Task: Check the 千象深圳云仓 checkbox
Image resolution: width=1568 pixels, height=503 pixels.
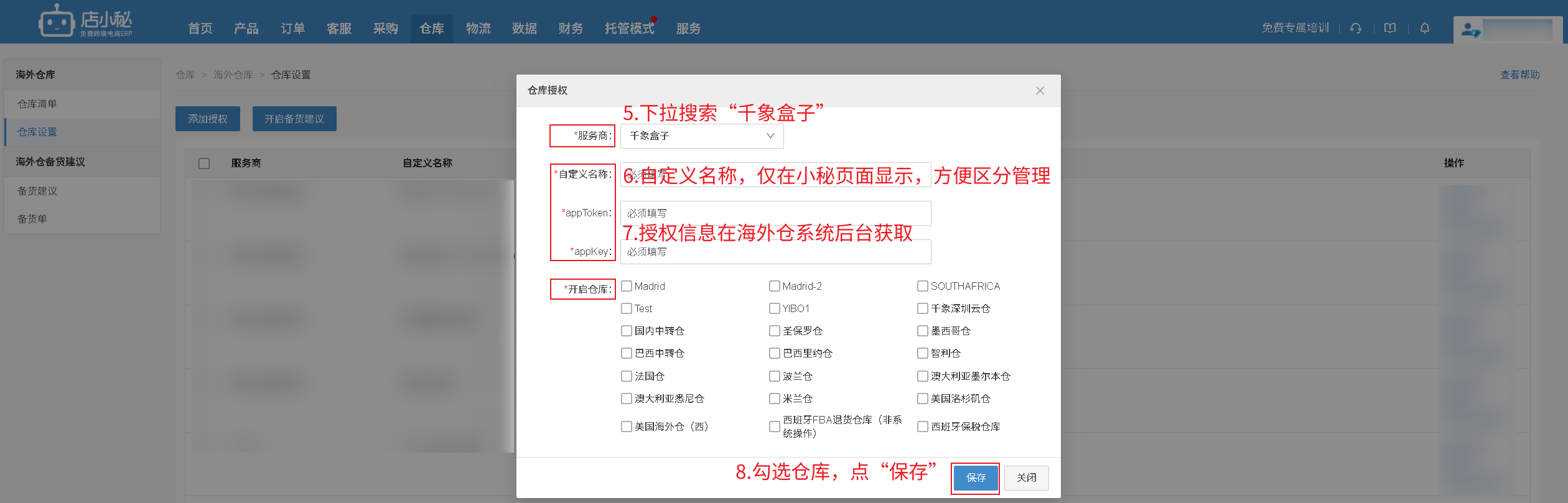Action: click(x=923, y=308)
